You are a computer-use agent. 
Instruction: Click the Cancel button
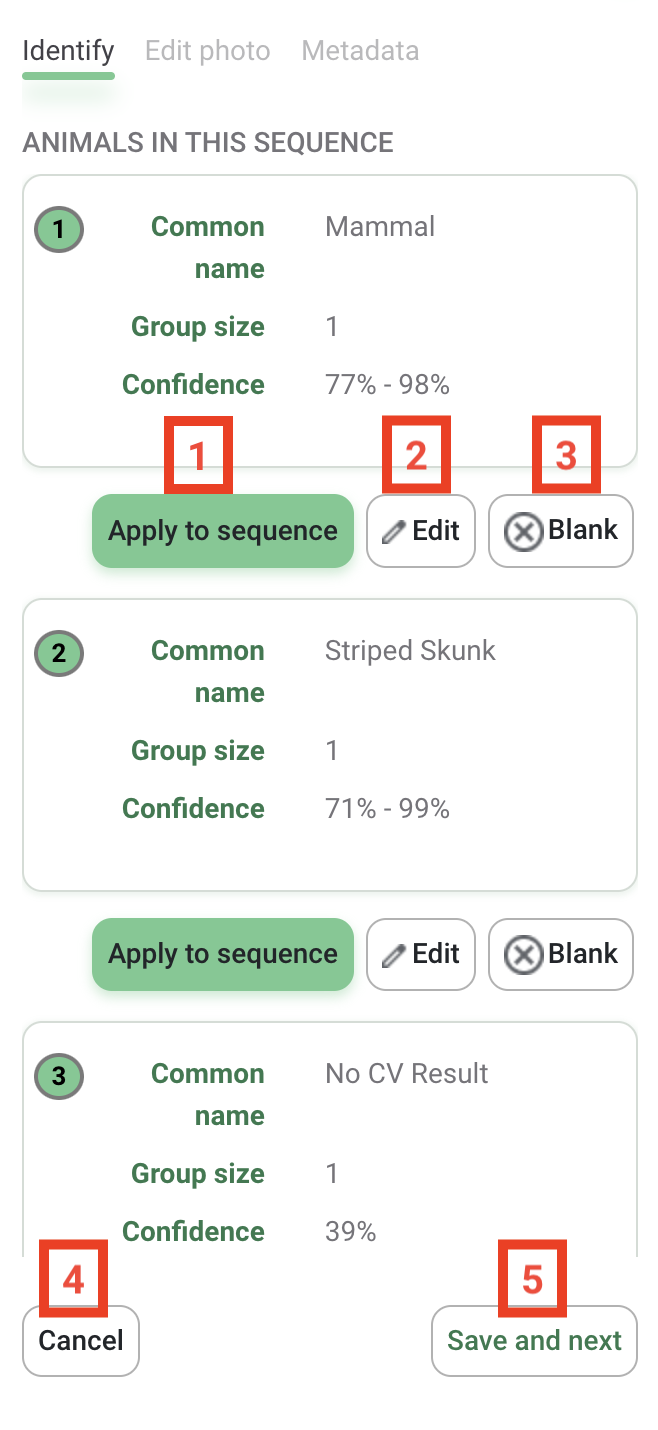pyautogui.click(x=81, y=1340)
